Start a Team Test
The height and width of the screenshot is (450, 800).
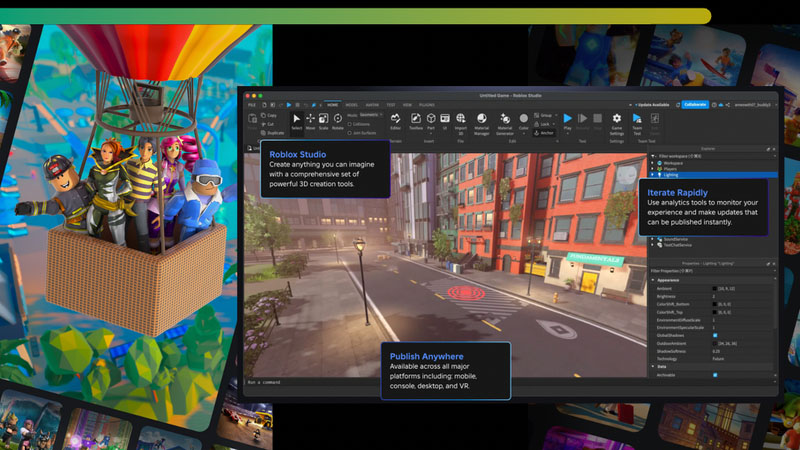coord(637,123)
